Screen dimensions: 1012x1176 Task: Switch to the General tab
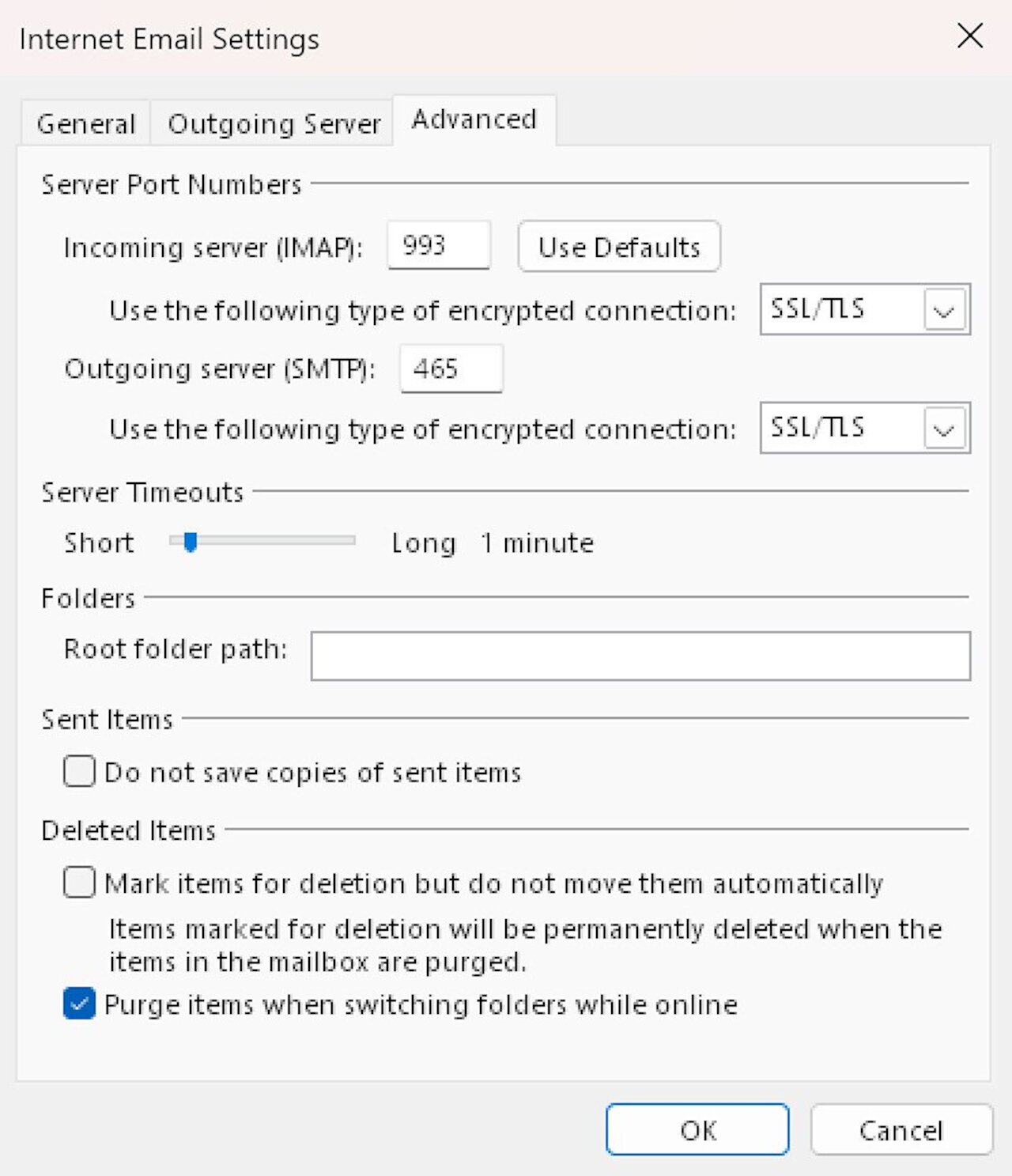[x=86, y=123]
